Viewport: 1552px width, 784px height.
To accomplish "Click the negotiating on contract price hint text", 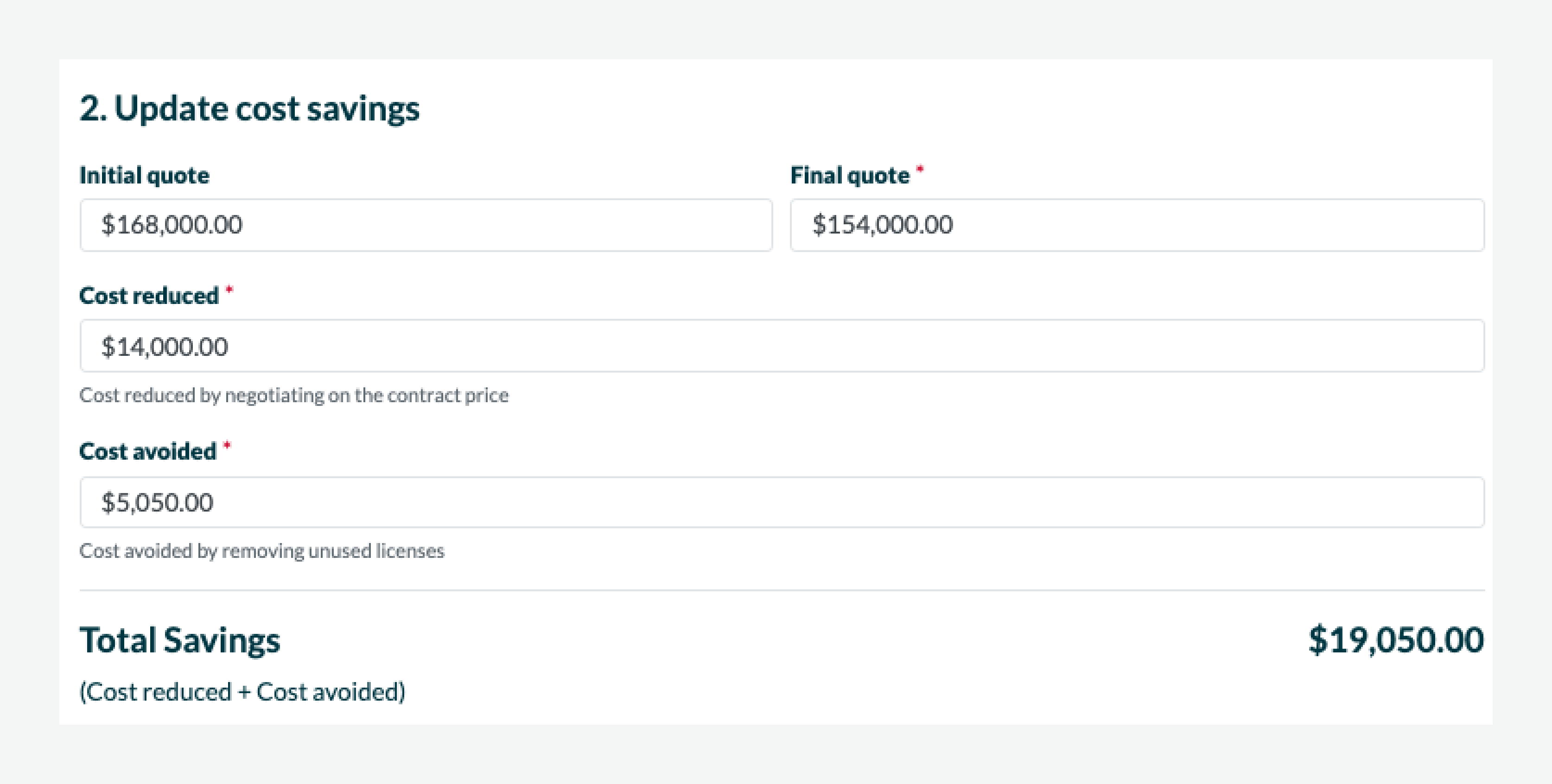I will click(x=293, y=395).
